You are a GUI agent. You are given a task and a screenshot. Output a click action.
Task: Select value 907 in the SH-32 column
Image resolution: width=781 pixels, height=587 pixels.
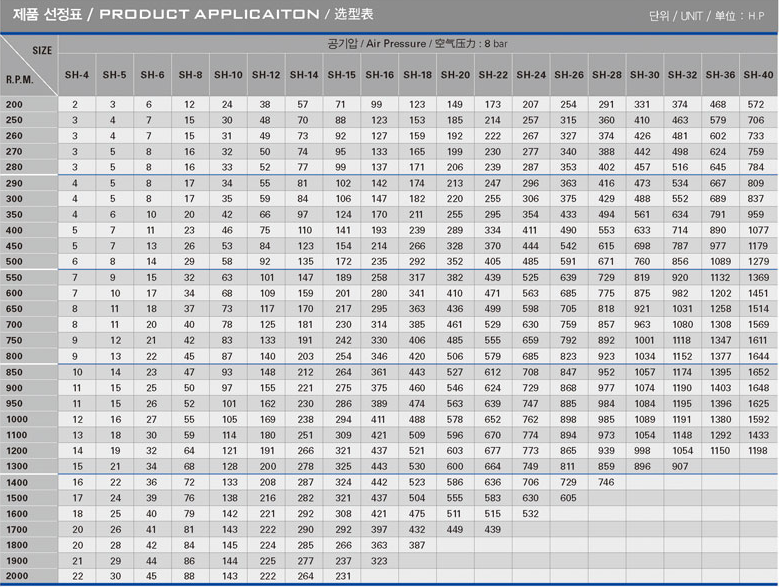point(682,466)
